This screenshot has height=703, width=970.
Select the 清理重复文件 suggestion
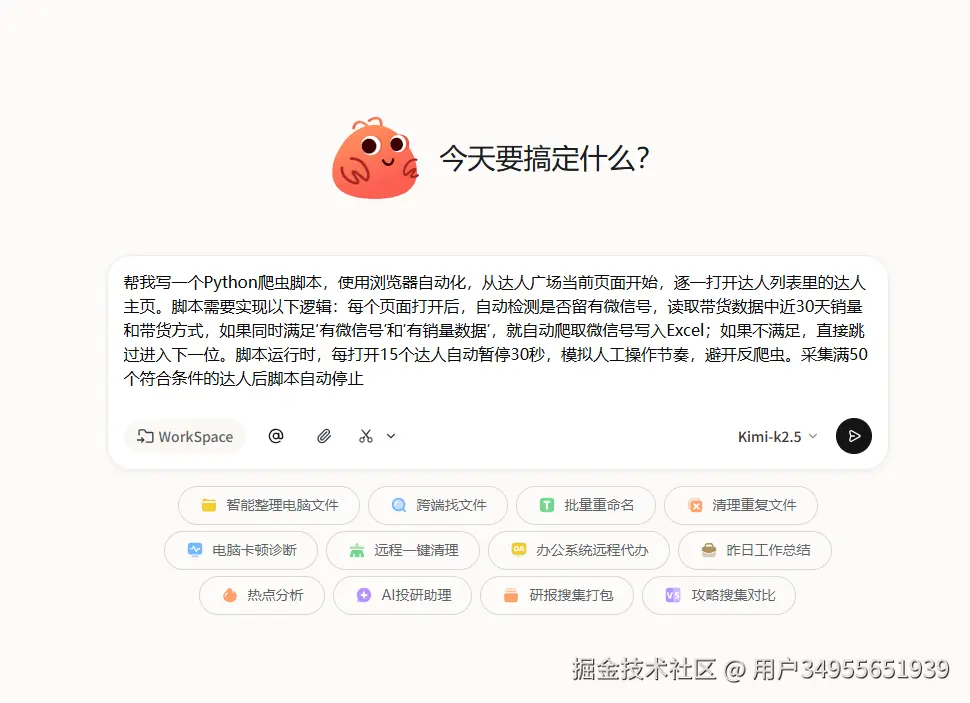741,506
